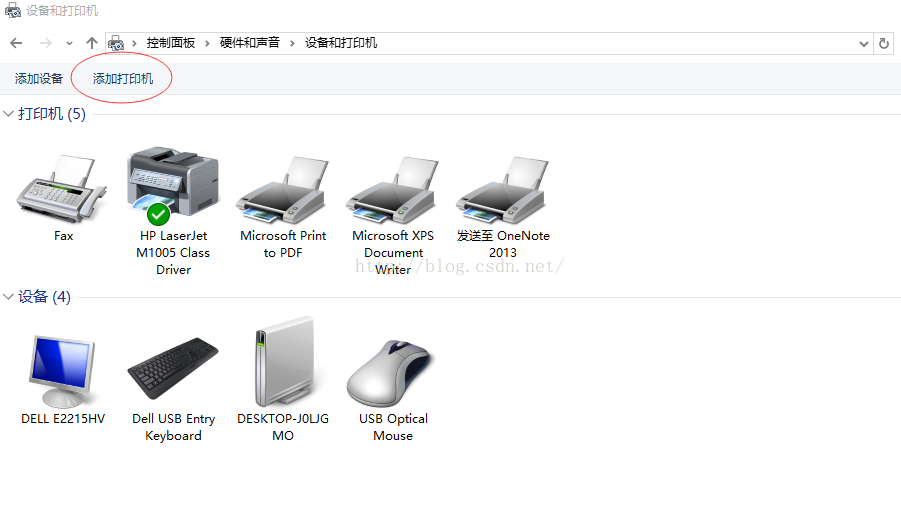Navigate to 控制面板 breadcrumb
Screen dimensions: 901x510
point(171,43)
